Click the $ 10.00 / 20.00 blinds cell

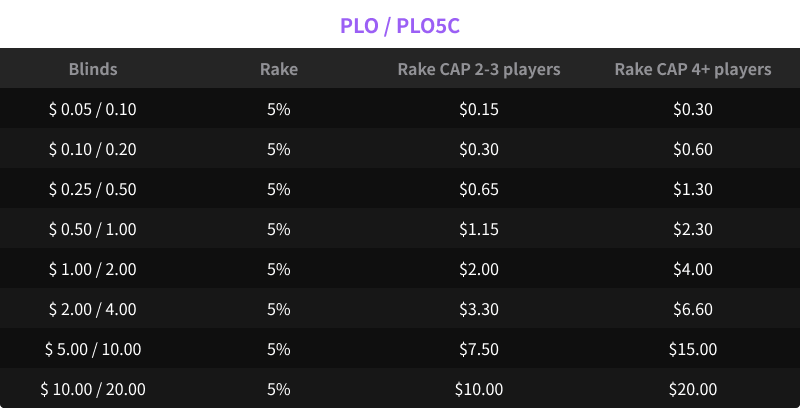(93, 389)
